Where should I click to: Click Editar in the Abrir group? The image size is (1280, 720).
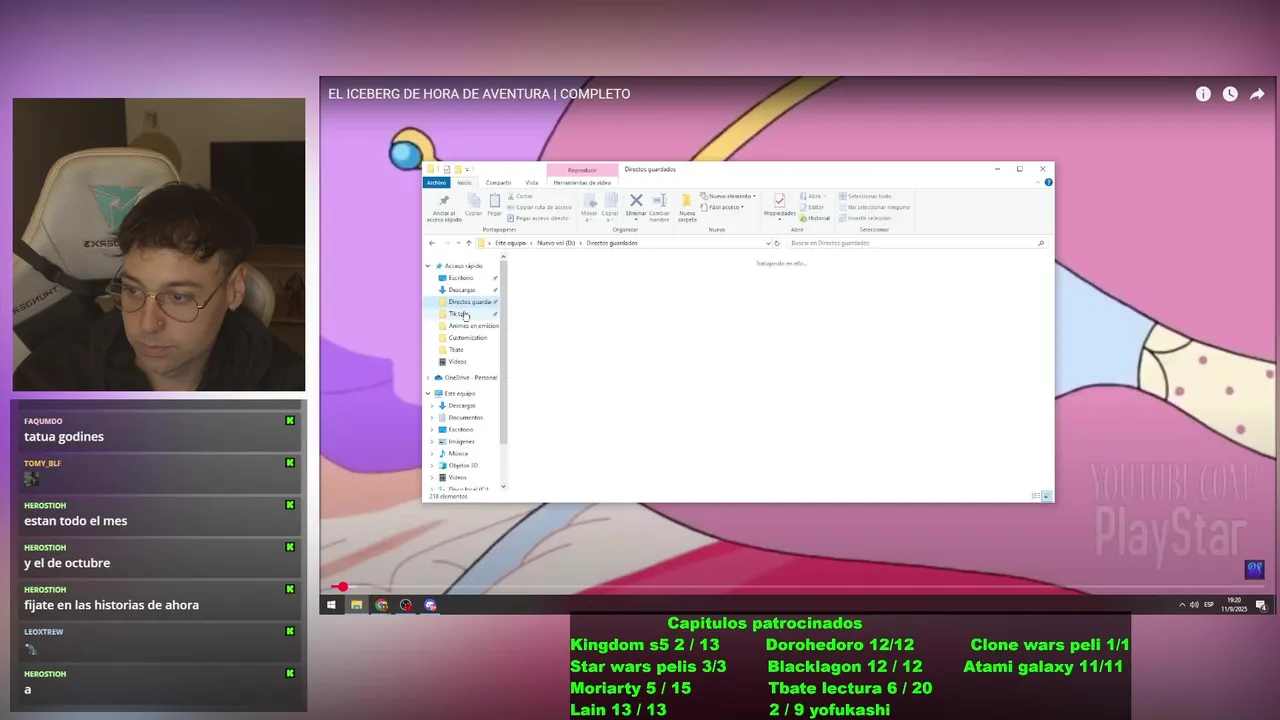(x=813, y=207)
